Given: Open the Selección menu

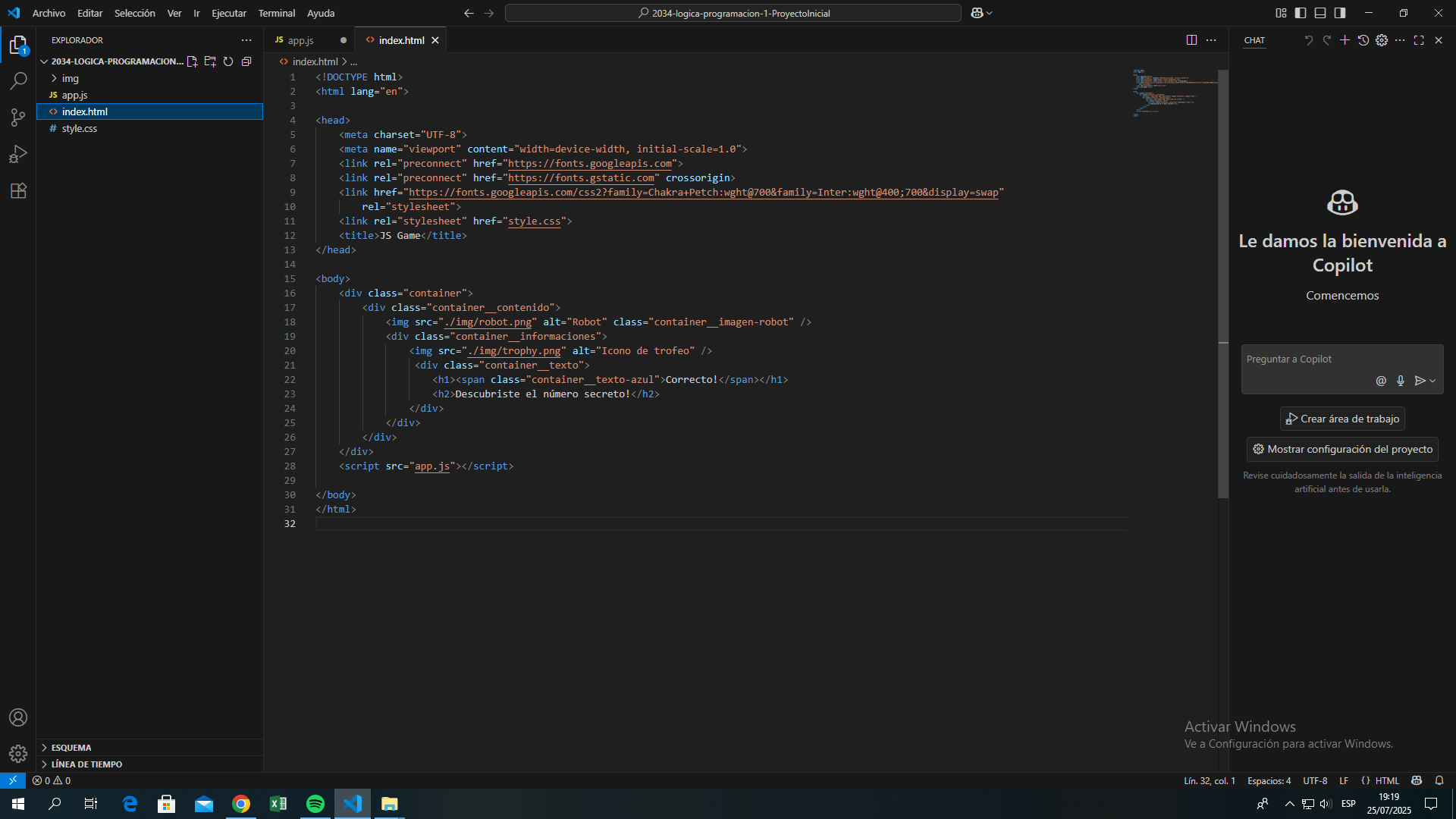Looking at the screenshot, I should 134,13.
